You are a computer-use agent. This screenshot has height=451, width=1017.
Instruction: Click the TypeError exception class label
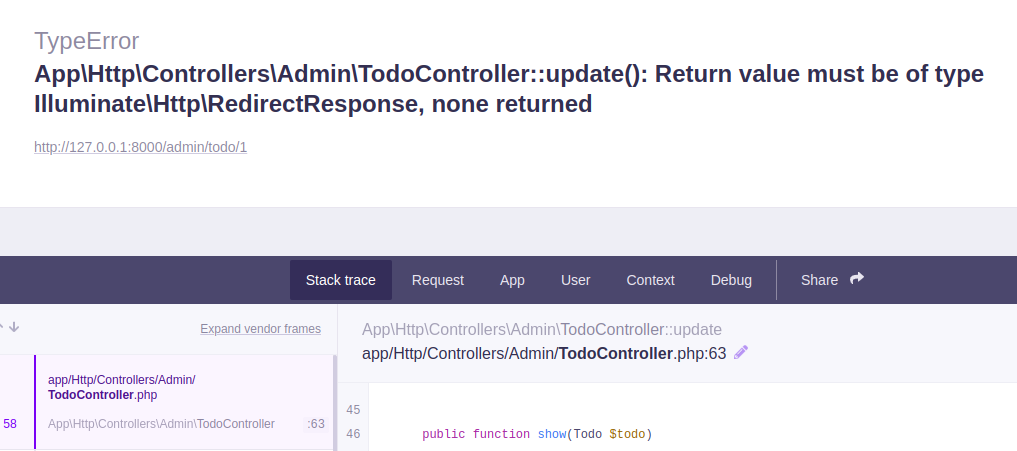[x=87, y=41]
